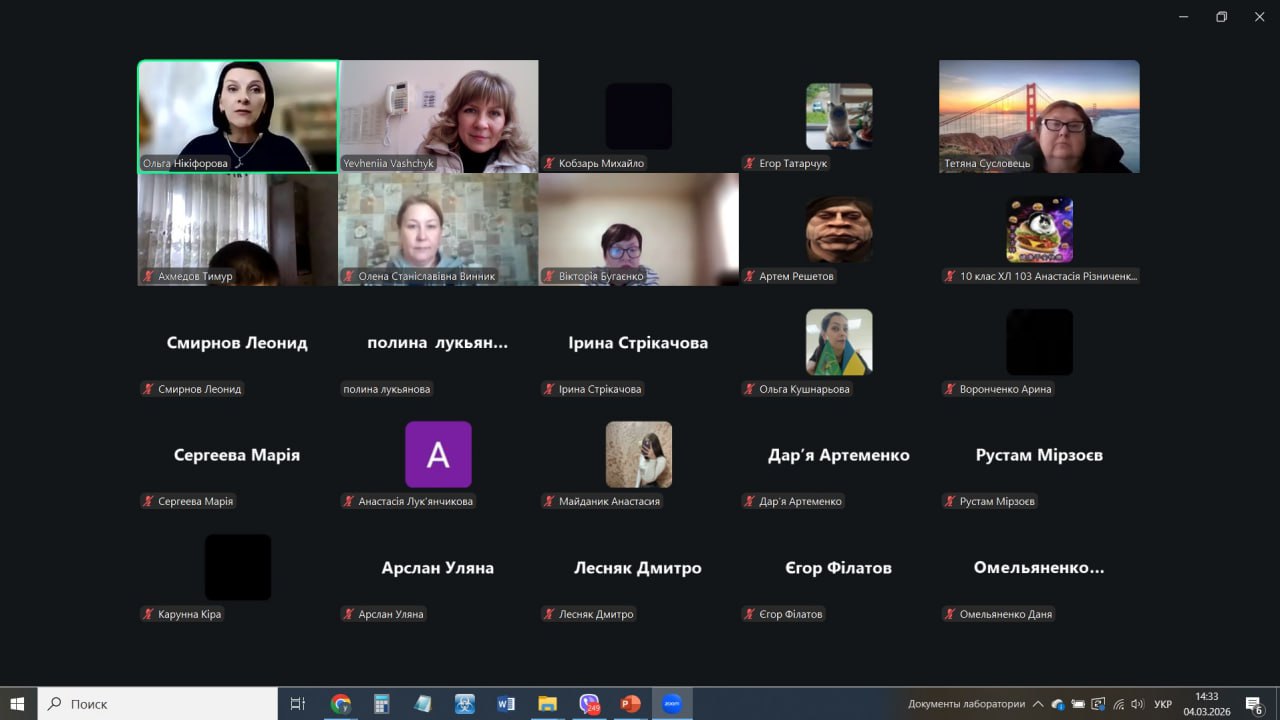
Task: Click the Поиск search box
Action: click(x=160, y=704)
